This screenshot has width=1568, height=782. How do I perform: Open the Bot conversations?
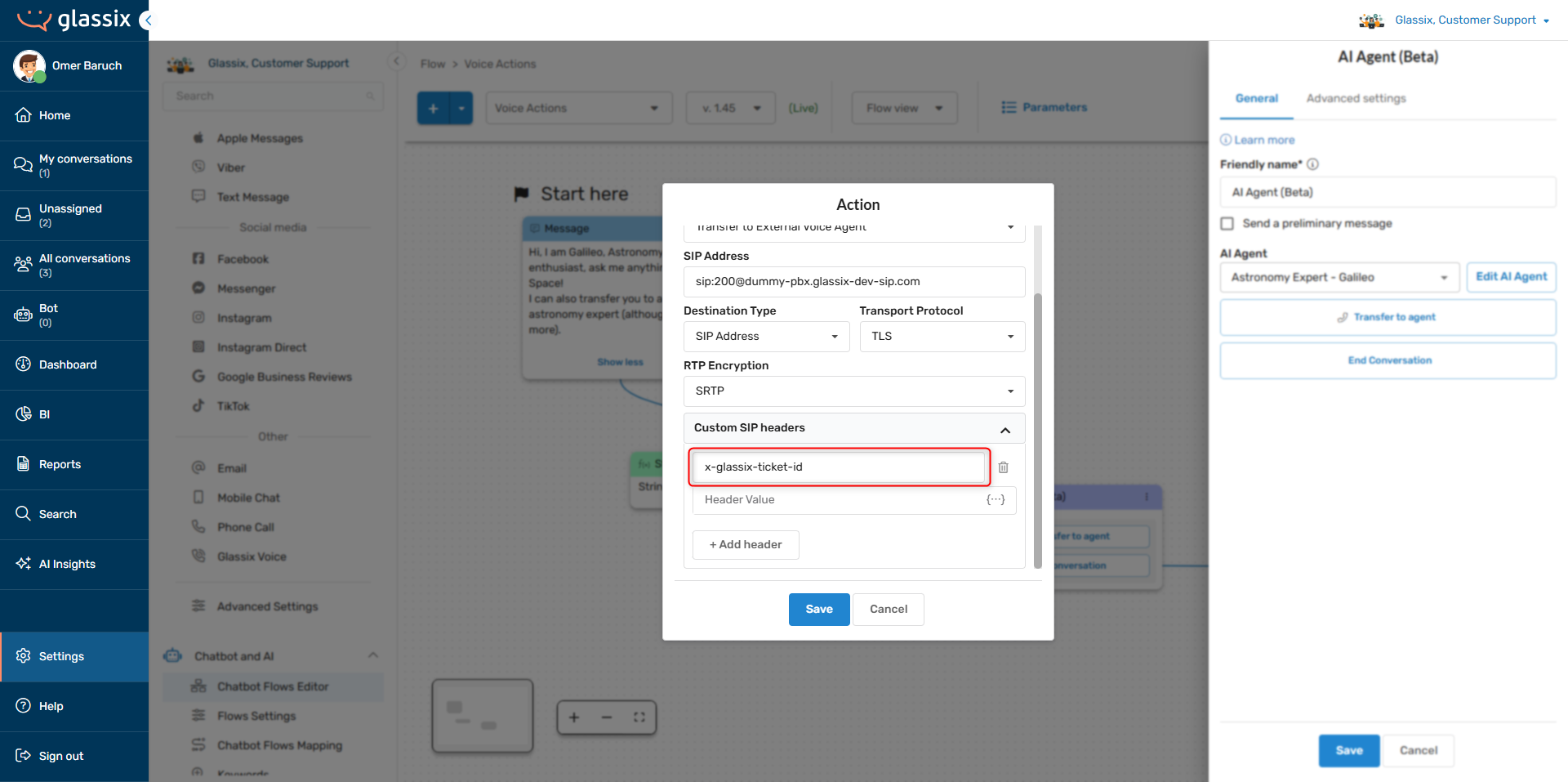(x=74, y=315)
